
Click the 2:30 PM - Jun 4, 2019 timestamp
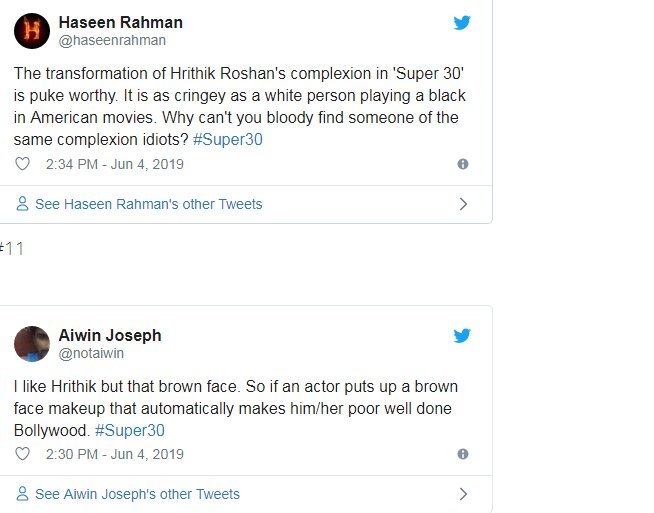[x=114, y=454]
